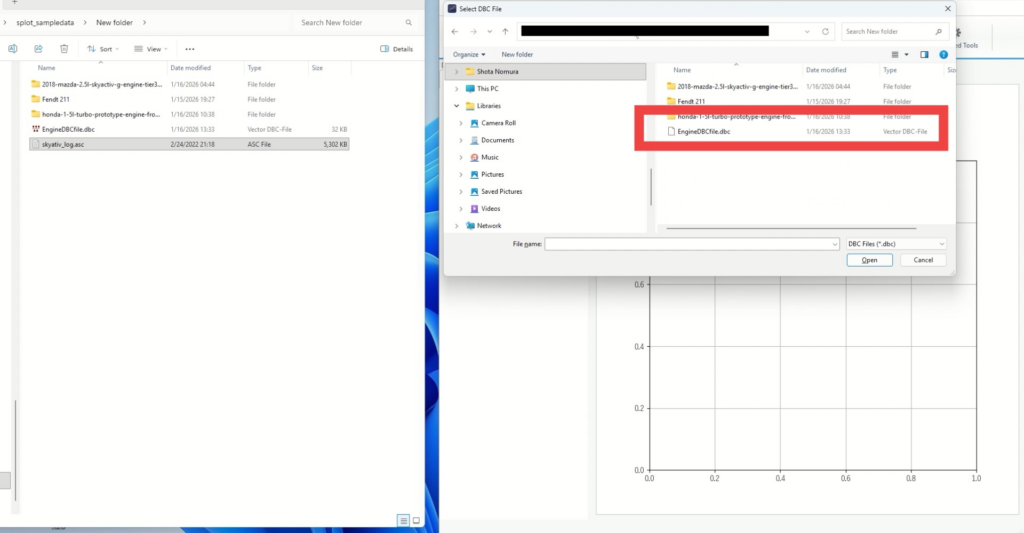Click the Share icon in Explorer toolbar
The width and height of the screenshot is (1024, 533).
[x=38, y=48]
